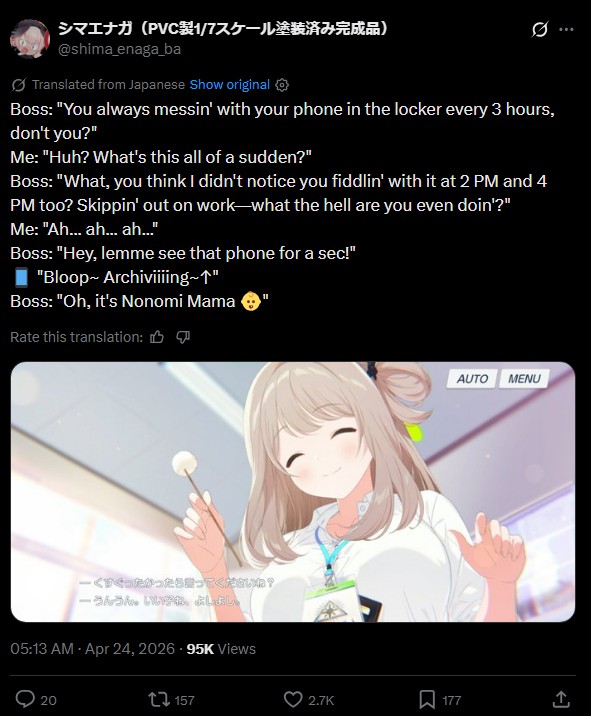Click Show original link
591x716 pixels.
tap(230, 85)
